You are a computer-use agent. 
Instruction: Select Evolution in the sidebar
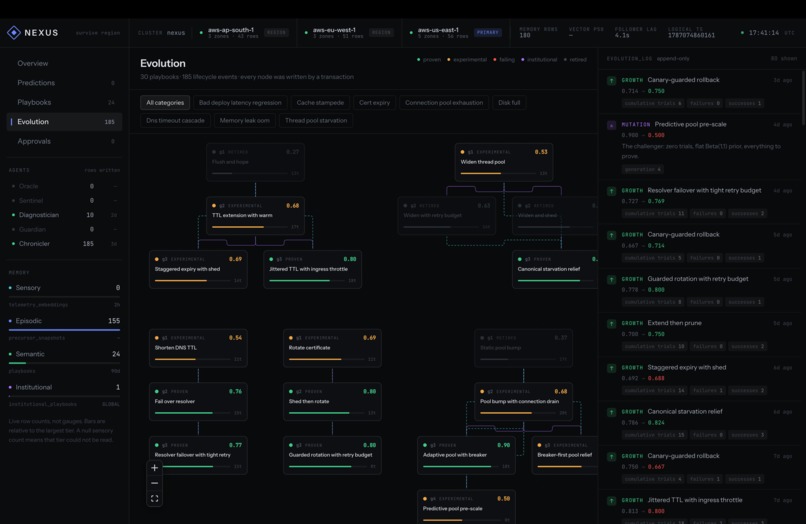click(64, 122)
